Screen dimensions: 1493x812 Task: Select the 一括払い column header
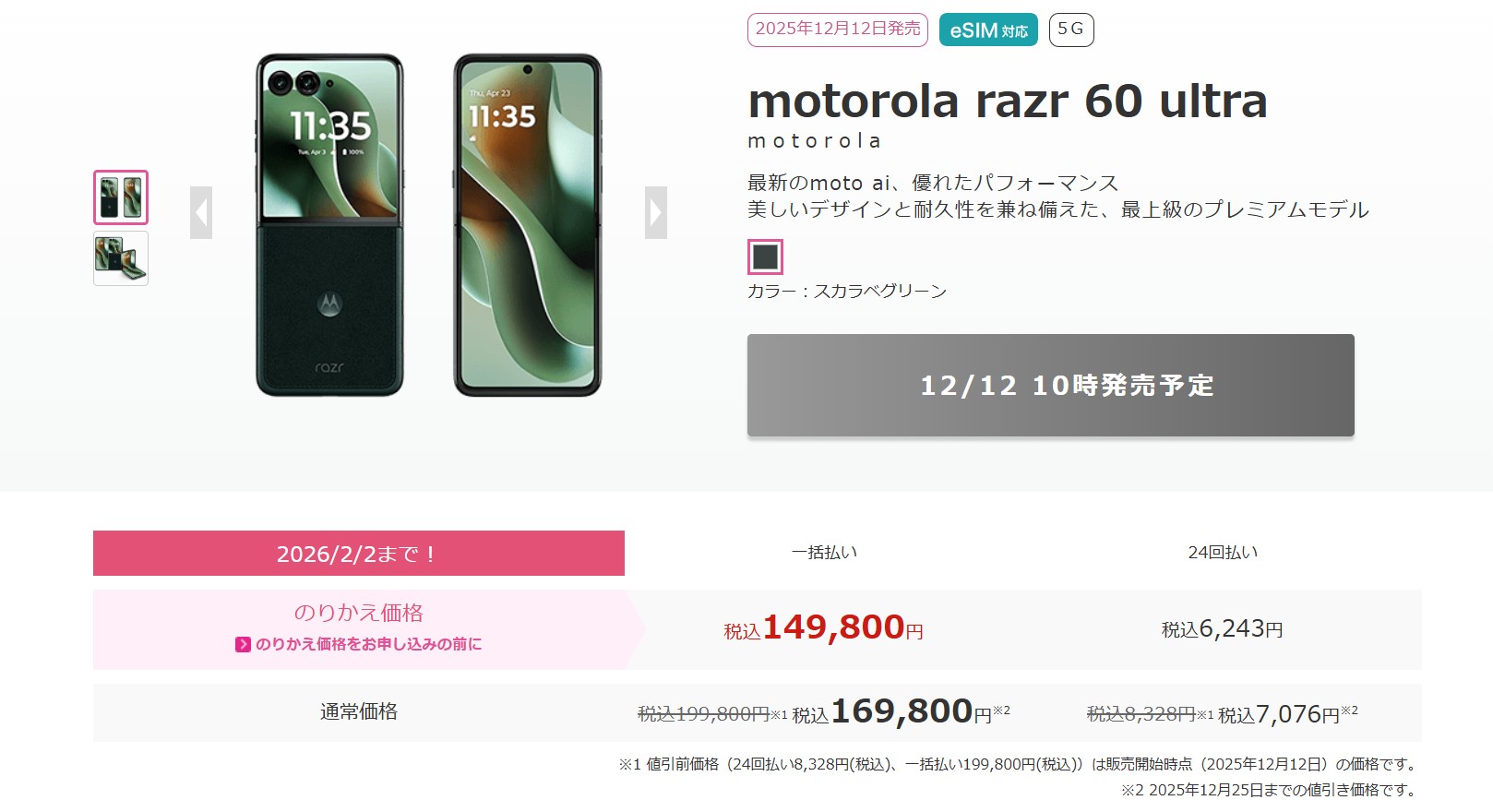tap(824, 553)
